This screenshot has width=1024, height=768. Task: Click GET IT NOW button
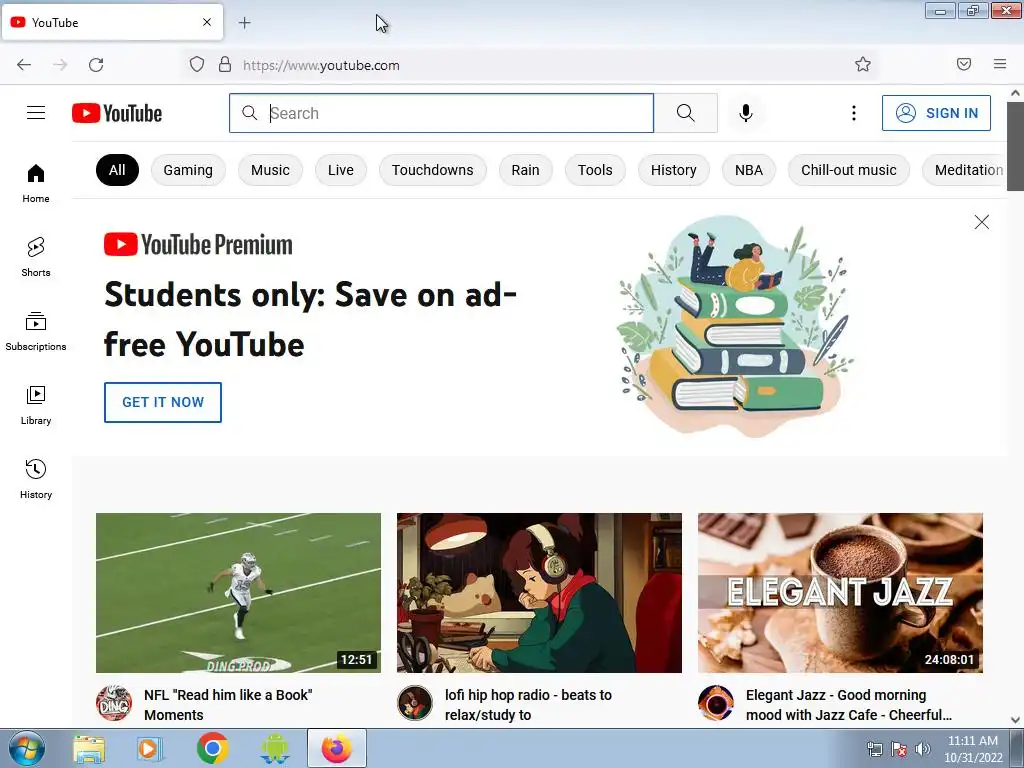[x=163, y=402]
